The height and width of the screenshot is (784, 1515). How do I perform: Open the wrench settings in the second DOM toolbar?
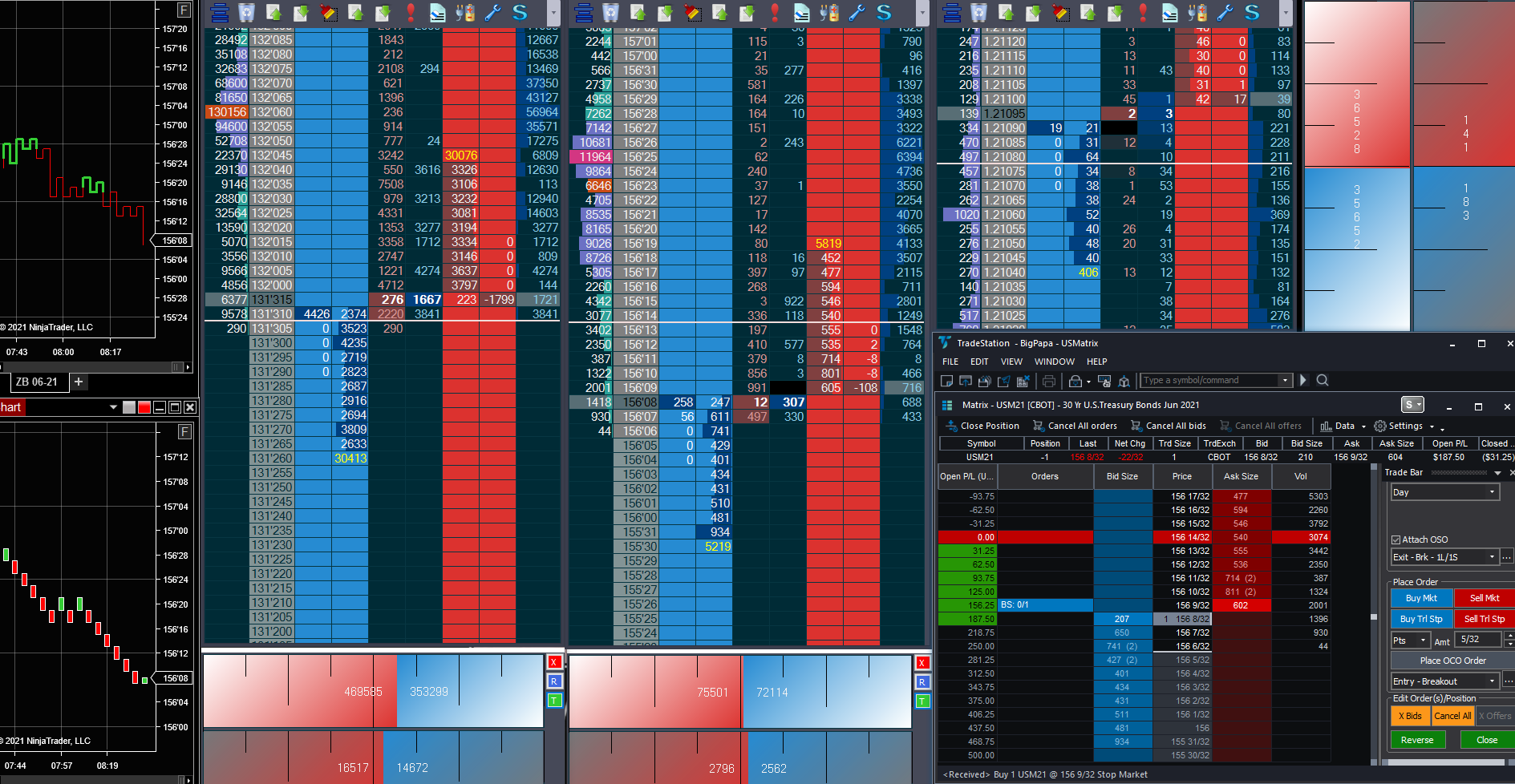[x=857, y=12]
